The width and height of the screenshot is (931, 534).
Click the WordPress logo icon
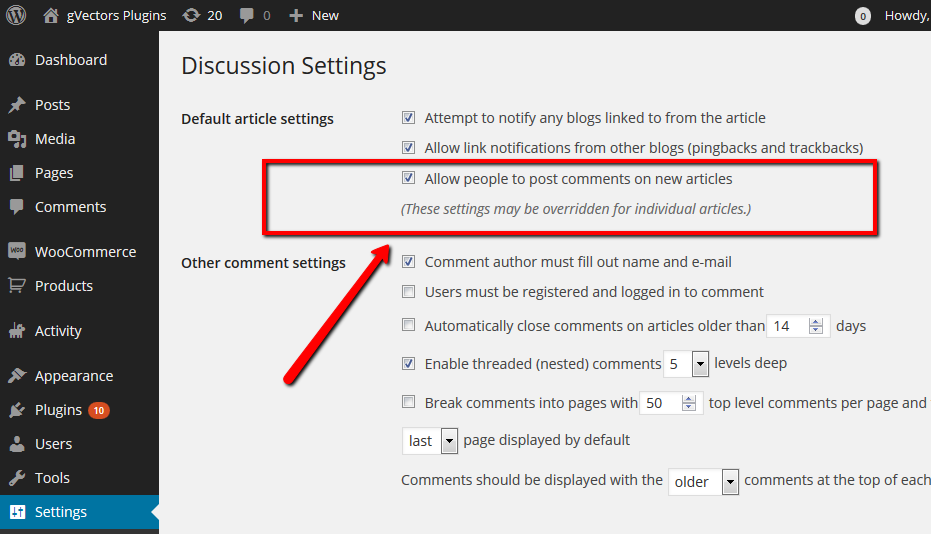17,15
